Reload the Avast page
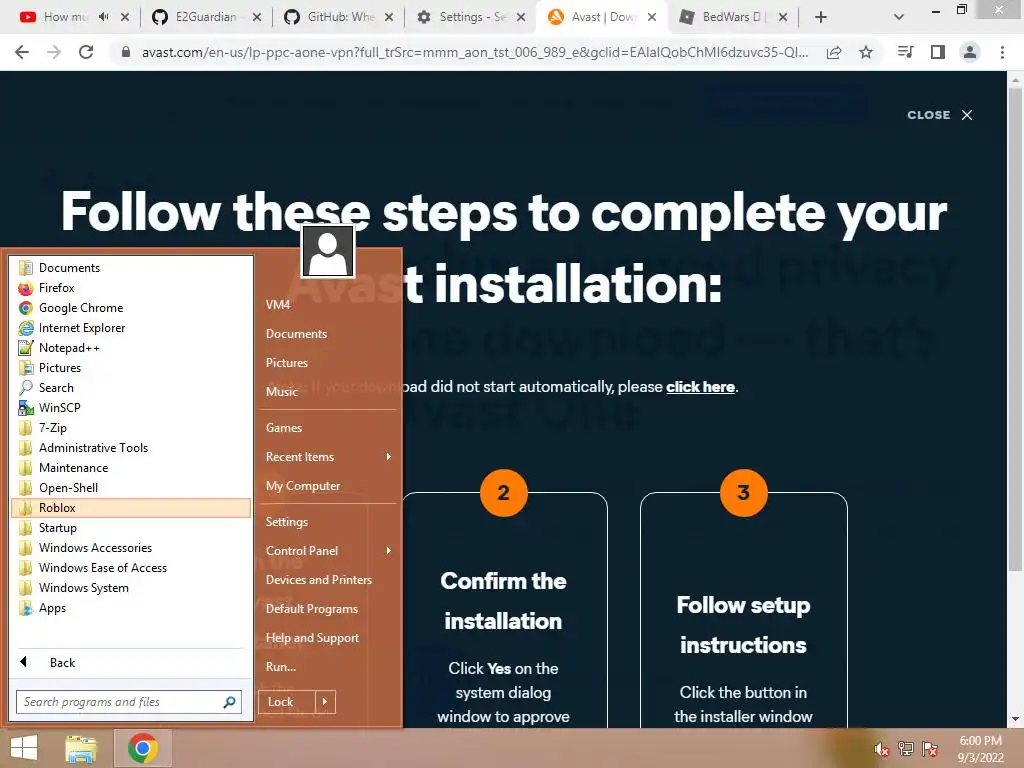This screenshot has width=1024, height=768. click(x=86, y=52)
